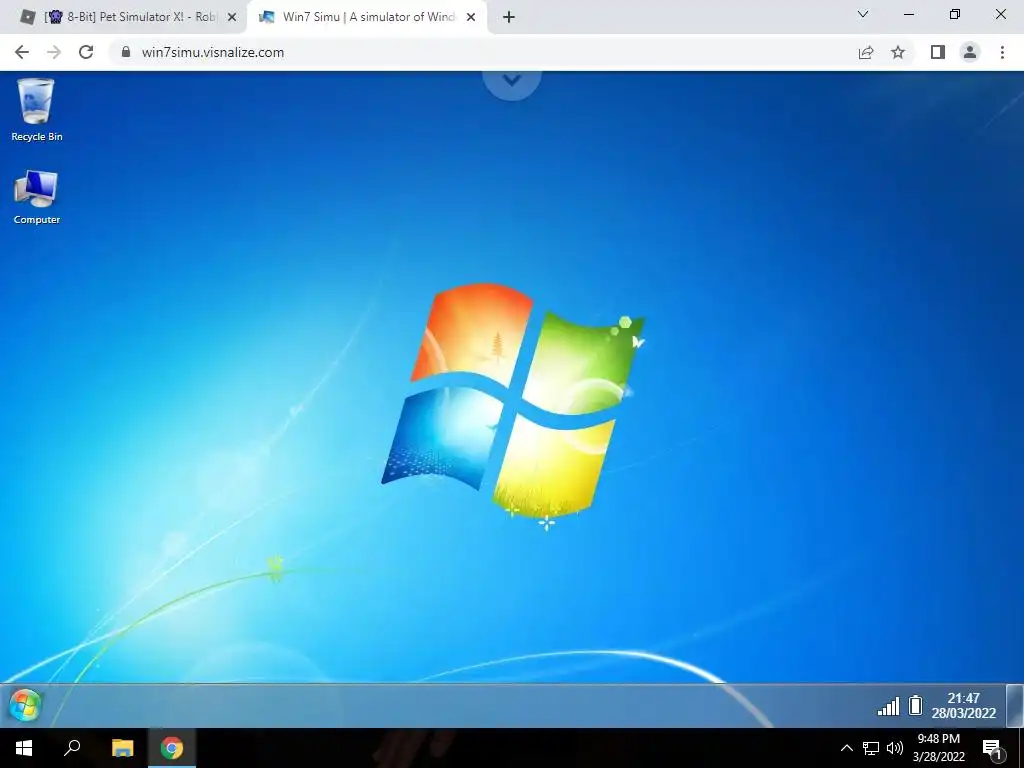The image size is (1024, 768).
Task: Open the tab search dropdown arrow
Action: pyautogui.click(x=863, y=14)
